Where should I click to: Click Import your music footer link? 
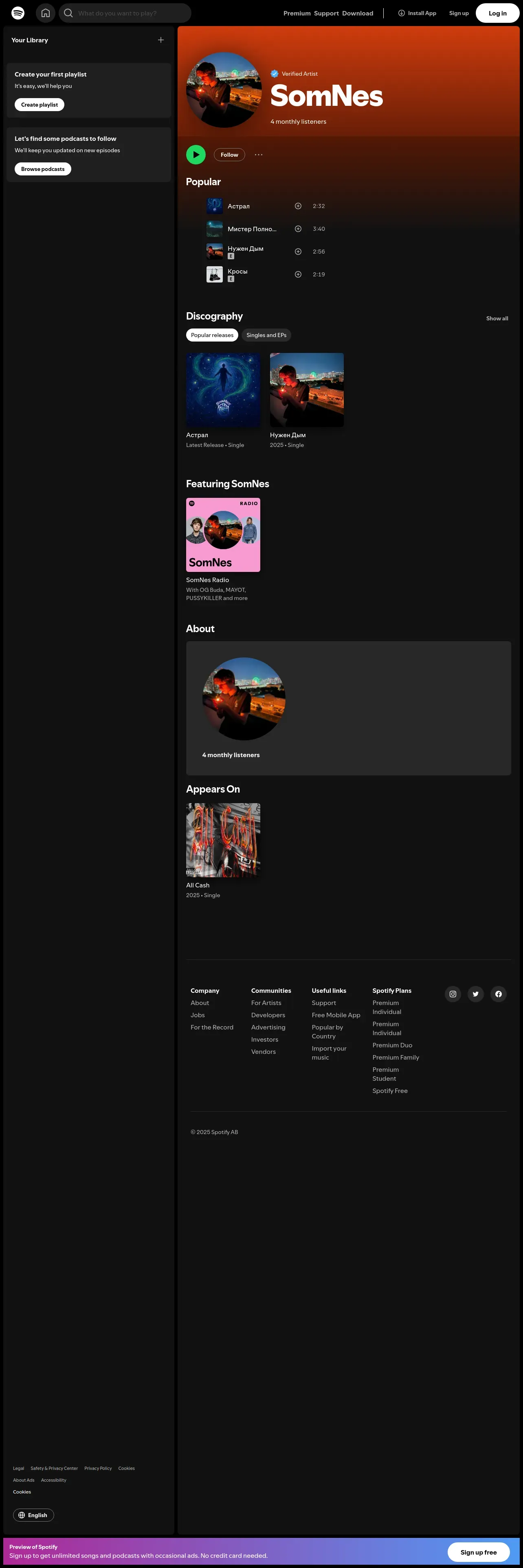coord(329,1052)
